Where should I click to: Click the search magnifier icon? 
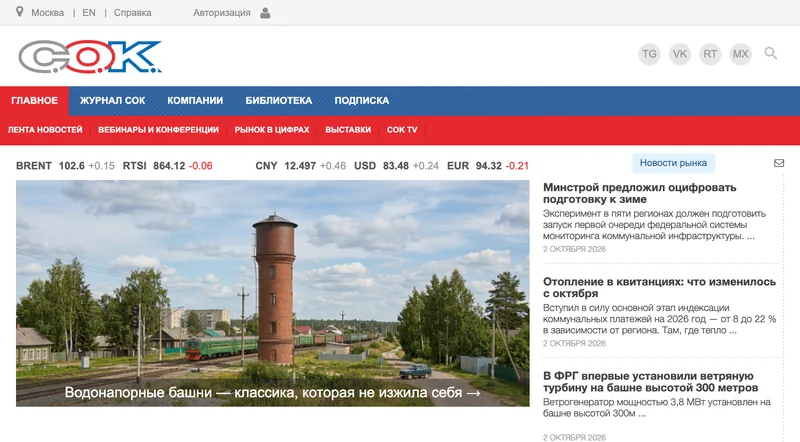[770, 53]
